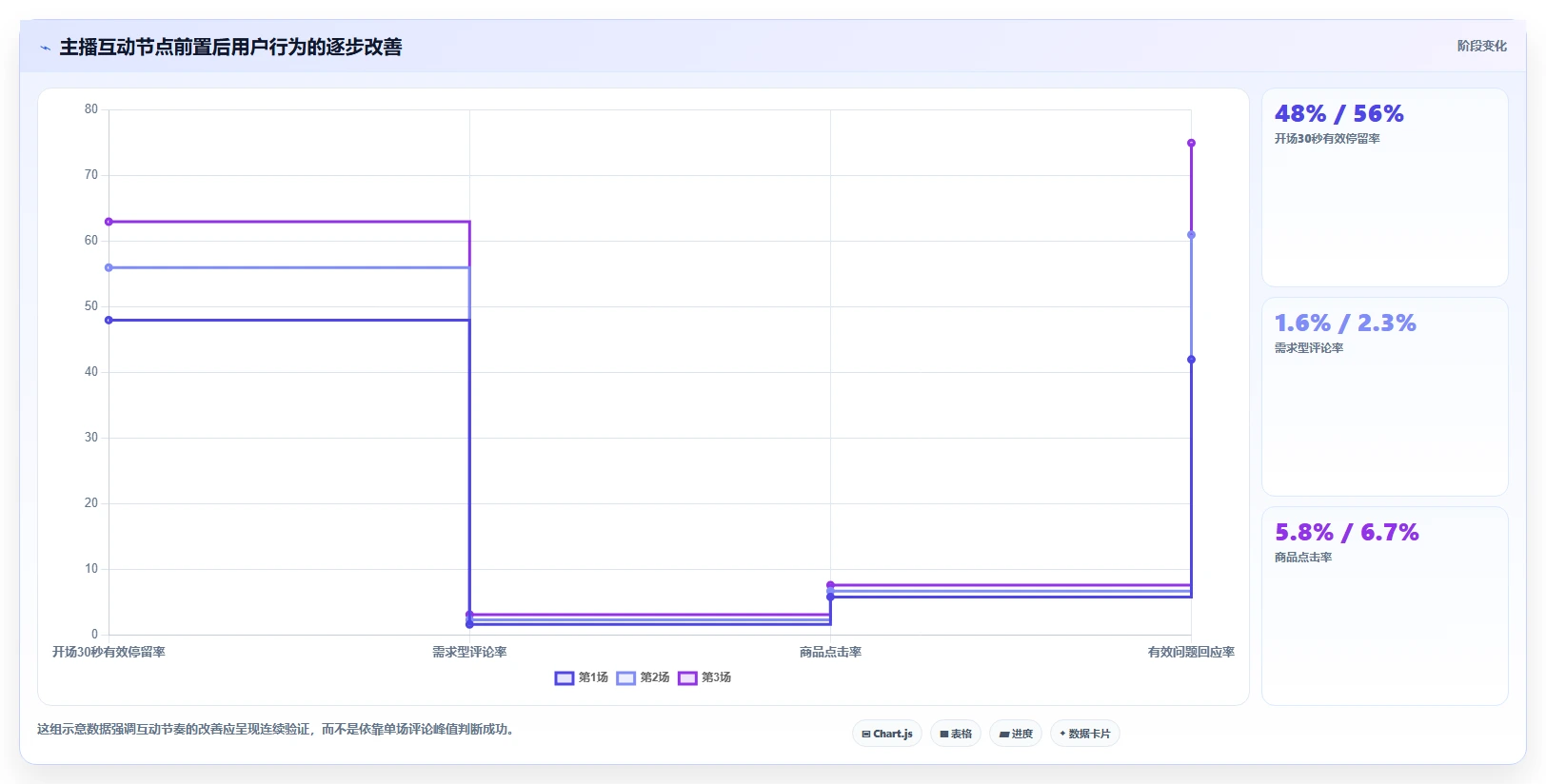
Task: Click the x-axis label 有效问题回应率
Action: (1191, 653)
